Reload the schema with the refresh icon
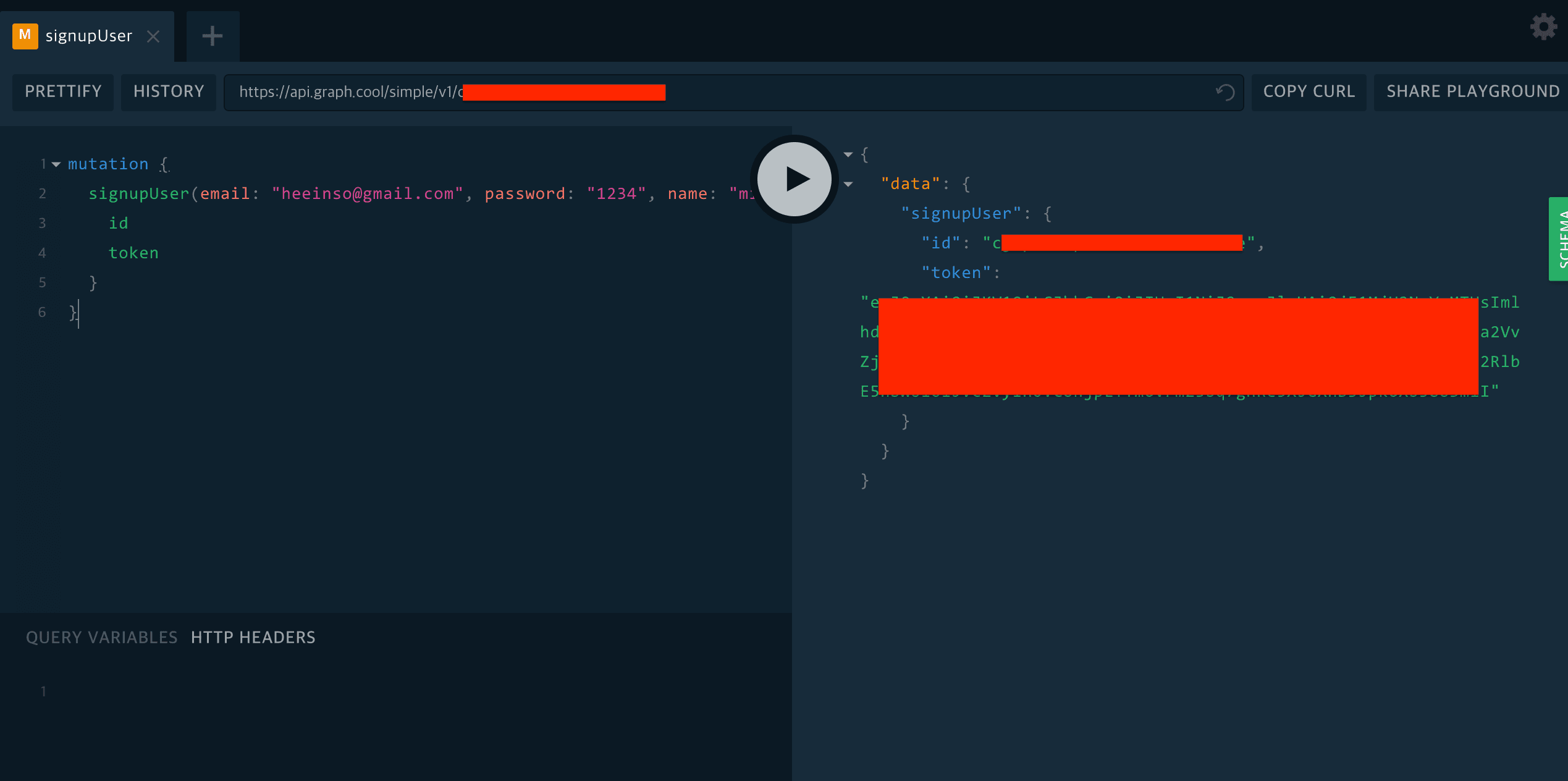Image resolution: width=1568 pixels, height=781 pixels. [x=1225, y=92]
